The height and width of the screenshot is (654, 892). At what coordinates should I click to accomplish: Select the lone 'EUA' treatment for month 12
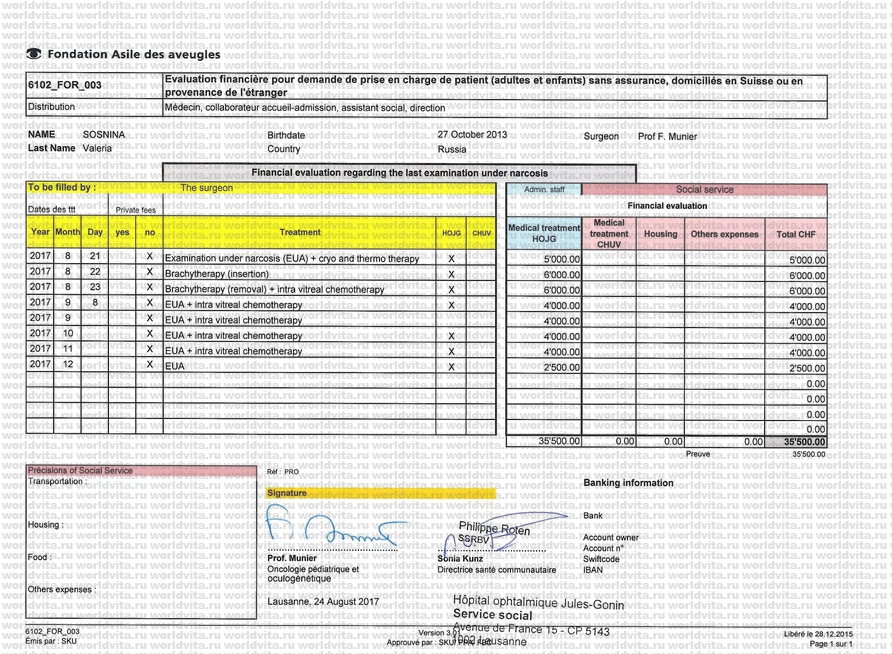coord(175,367)
